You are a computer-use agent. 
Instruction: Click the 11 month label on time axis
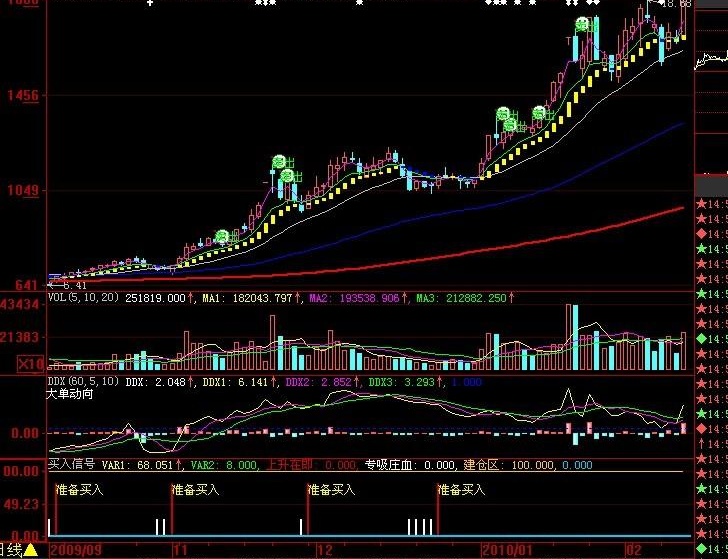(181, 551)
